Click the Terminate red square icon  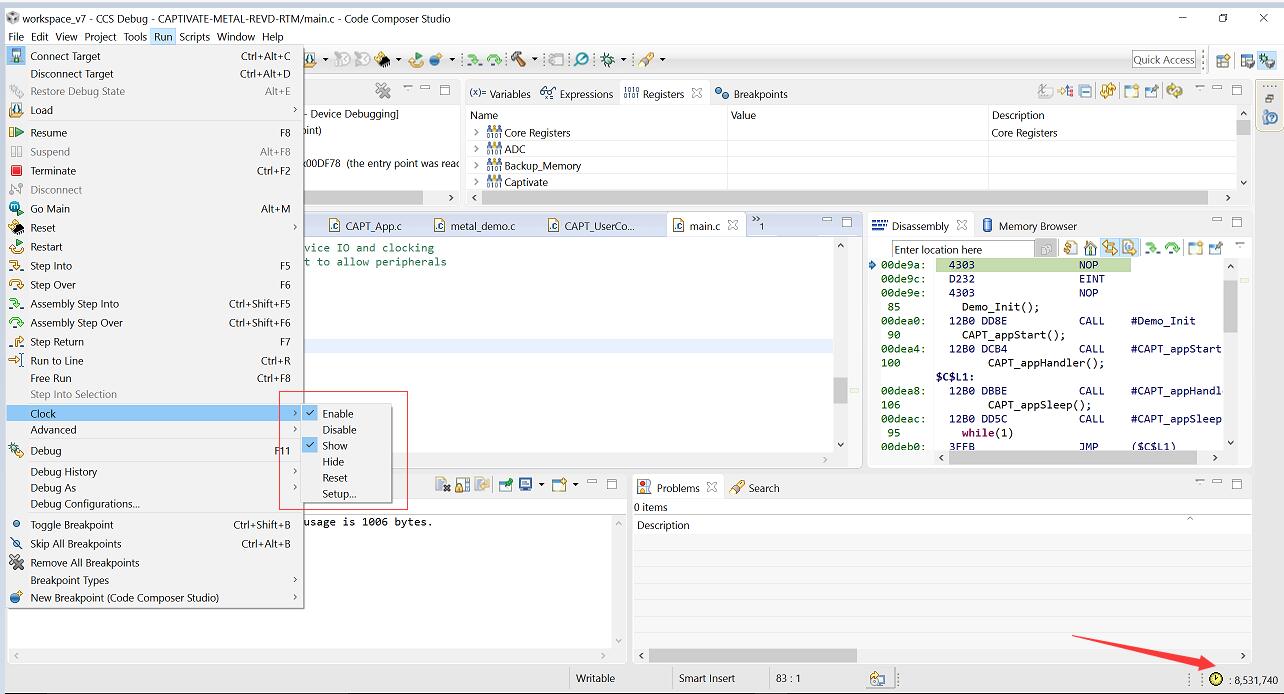(16, 171)
